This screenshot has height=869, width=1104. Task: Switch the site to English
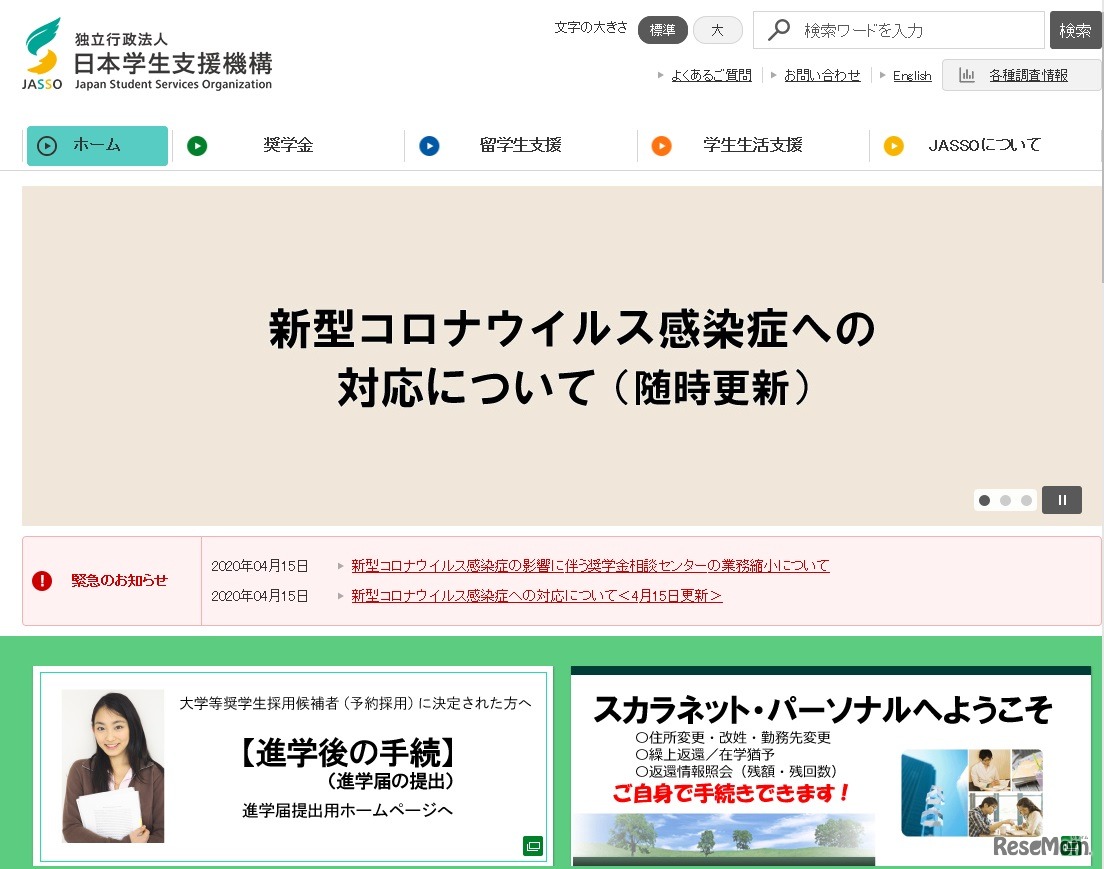pos(911,75)
